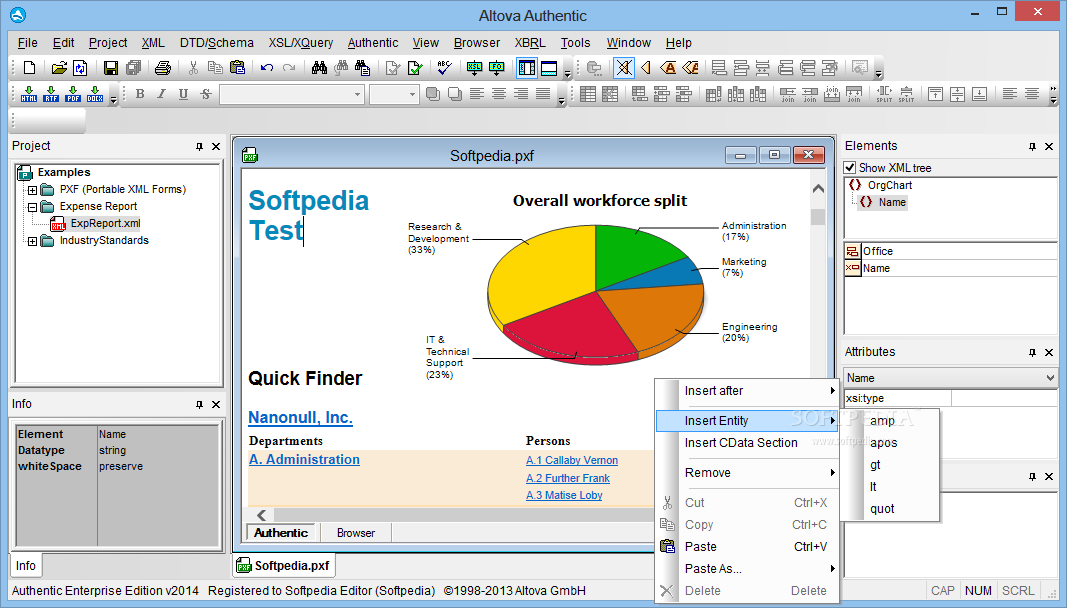Open the A.3 Matise Loby link
The image size is (1067, 608).
564,495
